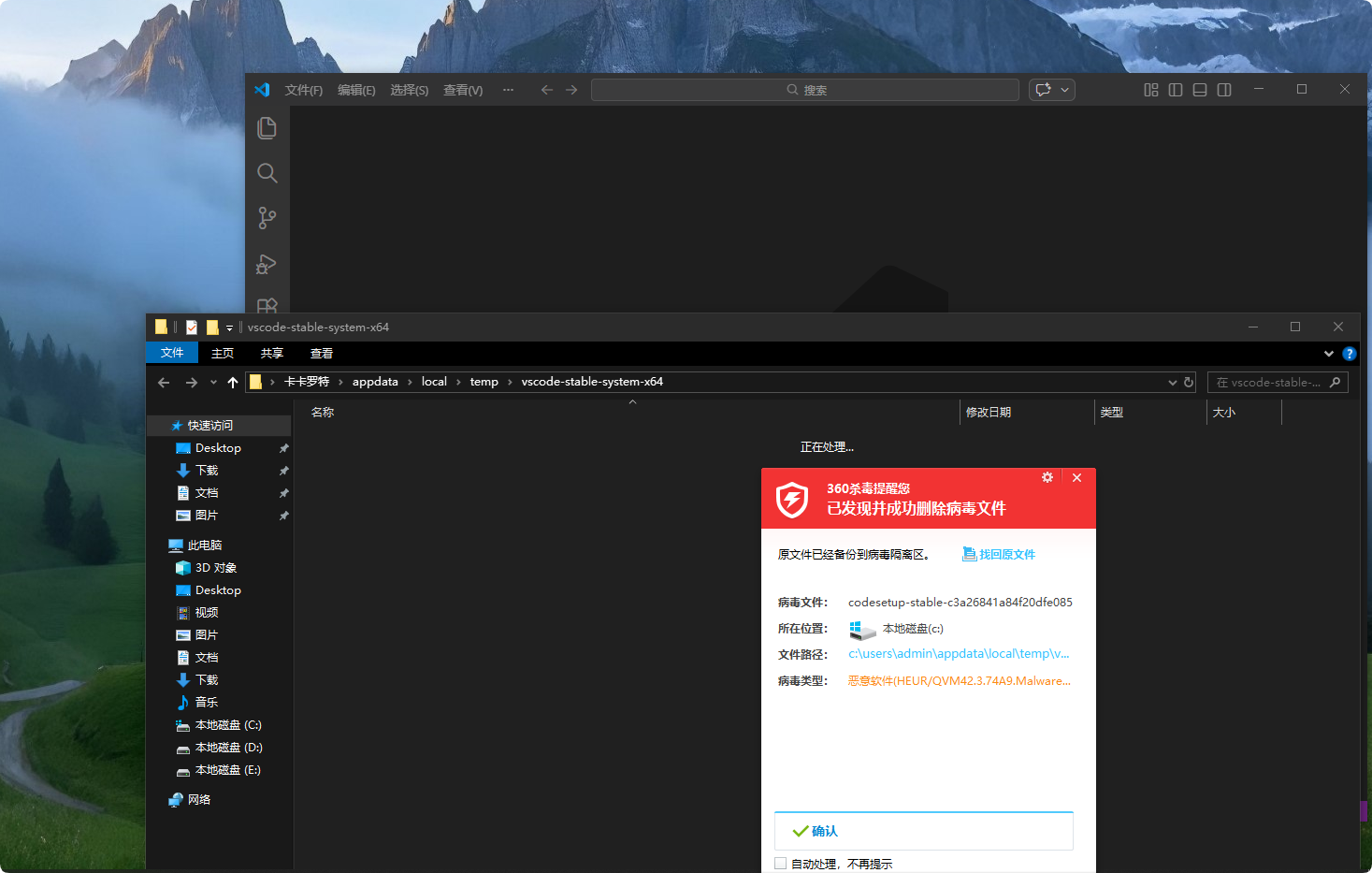Click local breadcrumb segment

[x=434, y=382]
